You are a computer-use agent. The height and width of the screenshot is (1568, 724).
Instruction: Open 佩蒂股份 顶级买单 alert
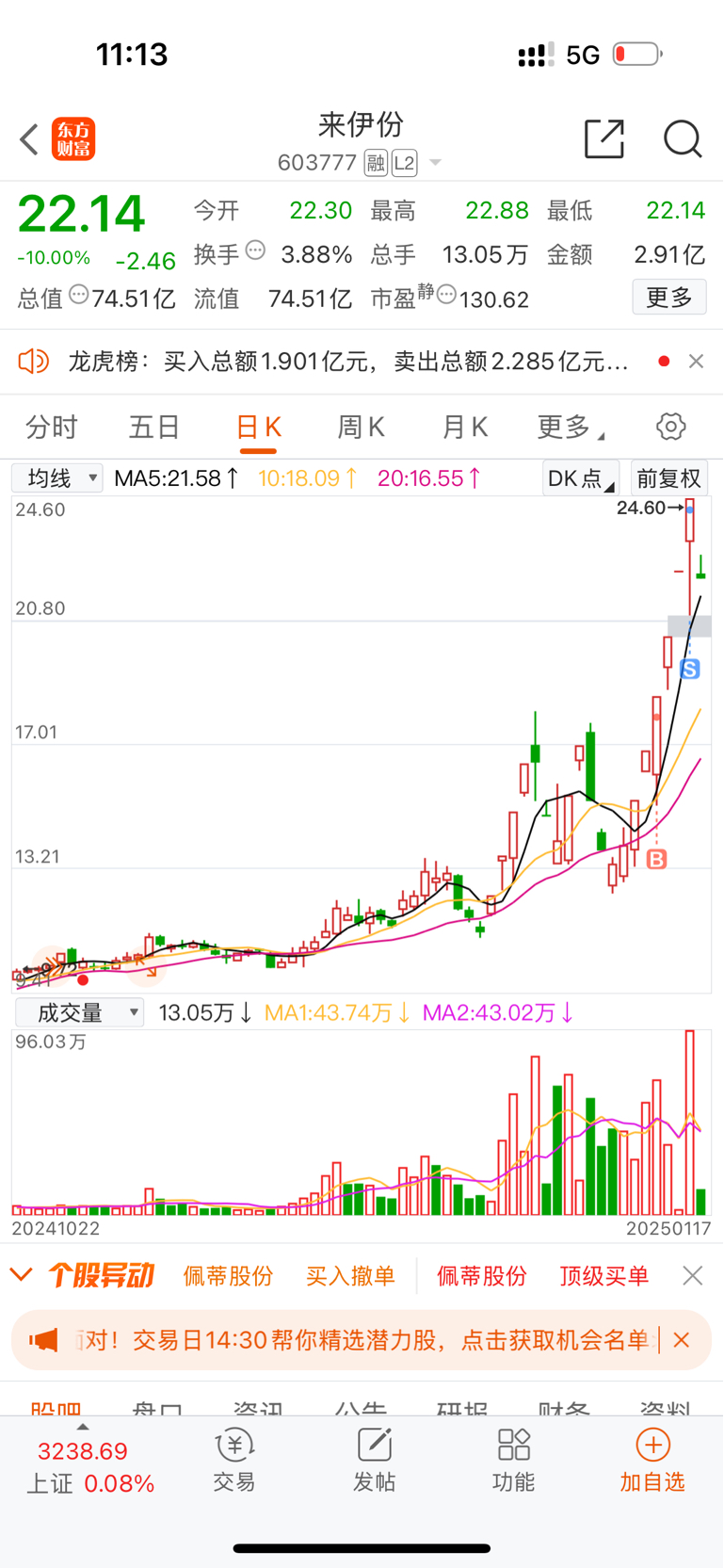click(x=542, y=1276)
